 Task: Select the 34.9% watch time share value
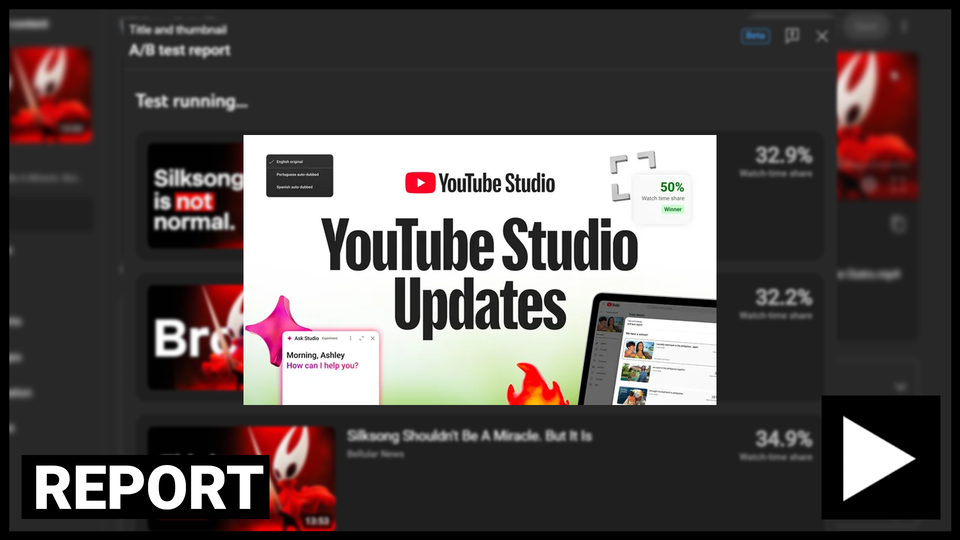click(x=783, y=439)
